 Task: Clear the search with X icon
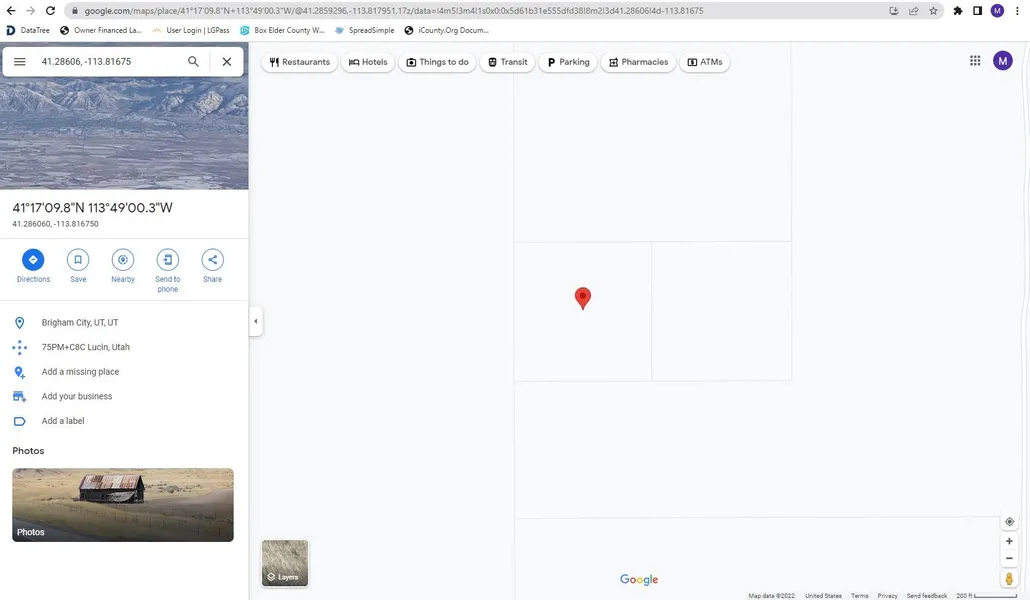click(x=227, y=61)
